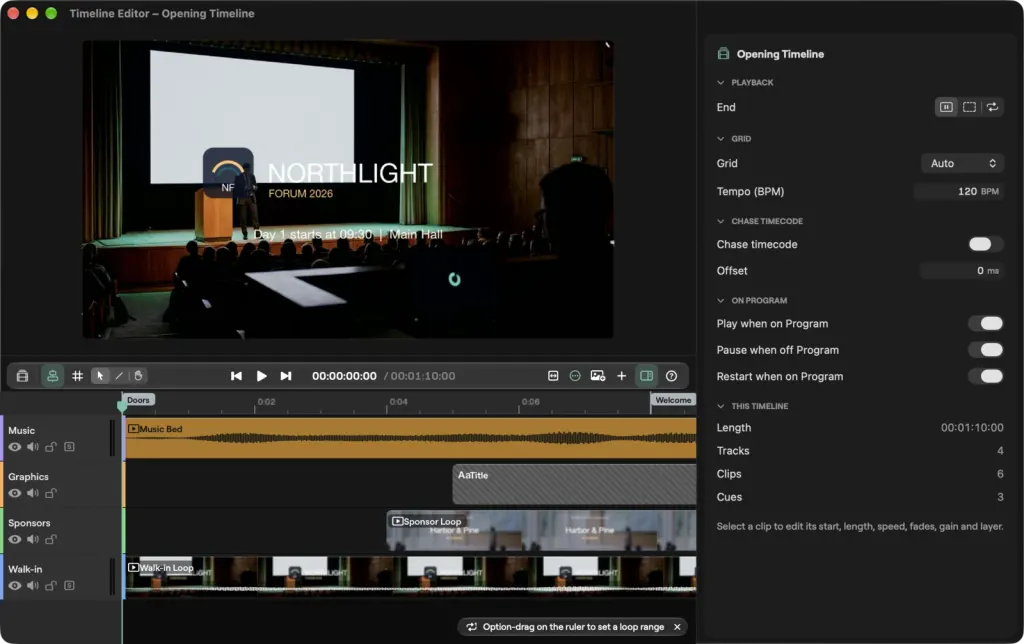Click the Offset ms value field
1024x644 pixels.
961,270
